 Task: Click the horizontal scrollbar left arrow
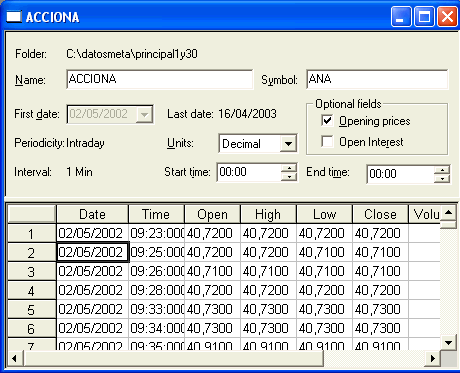coord(14,359)
